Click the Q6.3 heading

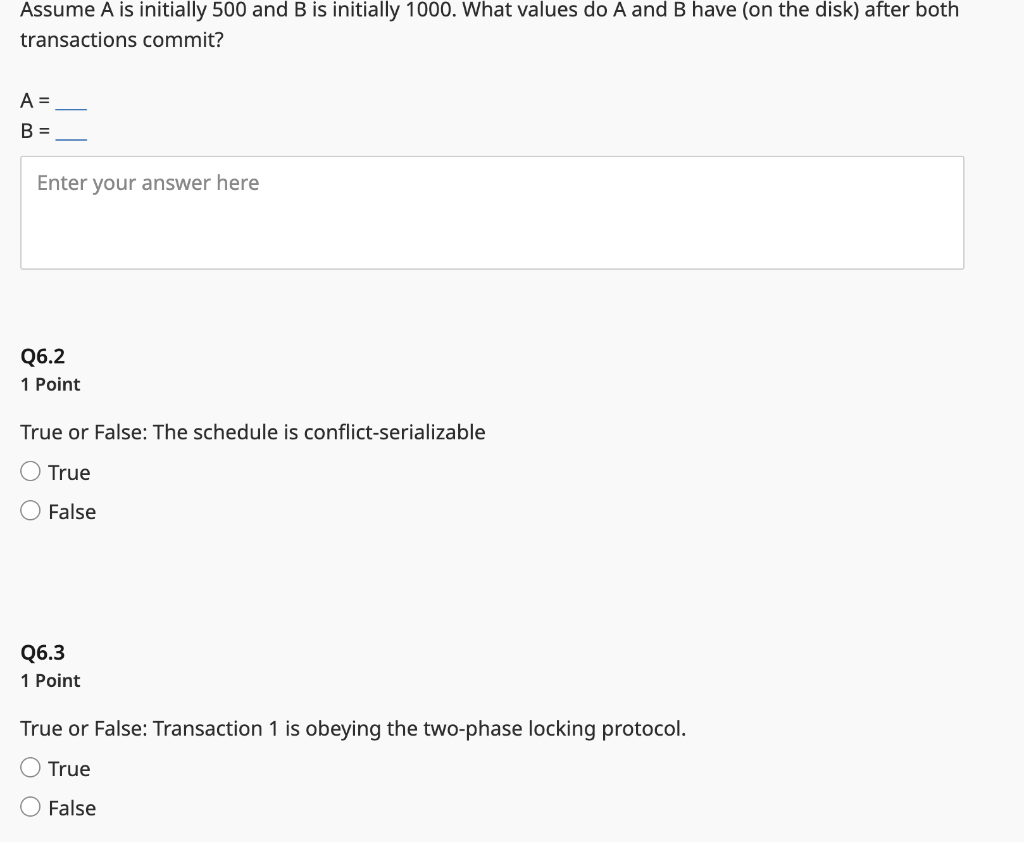pos(42,652)
